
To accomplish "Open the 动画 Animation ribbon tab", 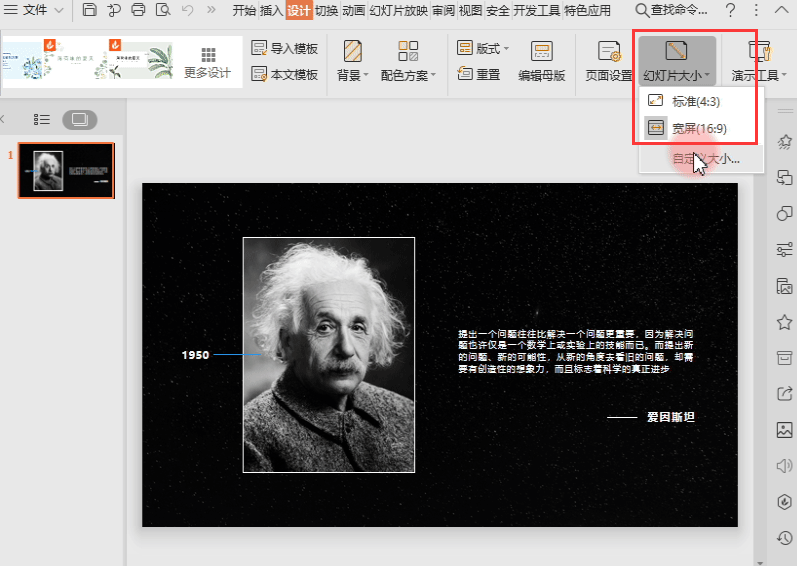I will point(353,11).
